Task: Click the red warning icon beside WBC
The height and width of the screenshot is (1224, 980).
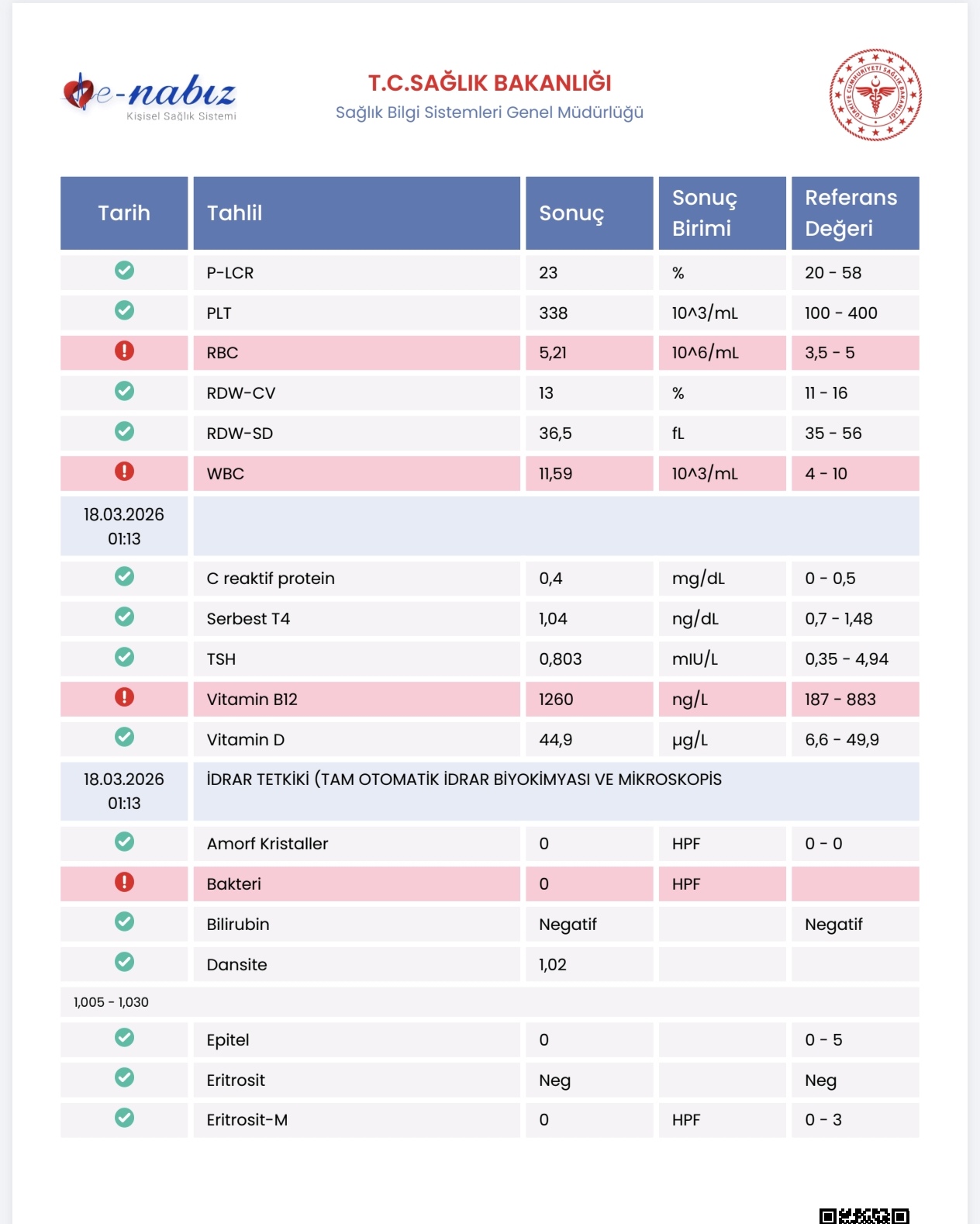Action: 124,472
